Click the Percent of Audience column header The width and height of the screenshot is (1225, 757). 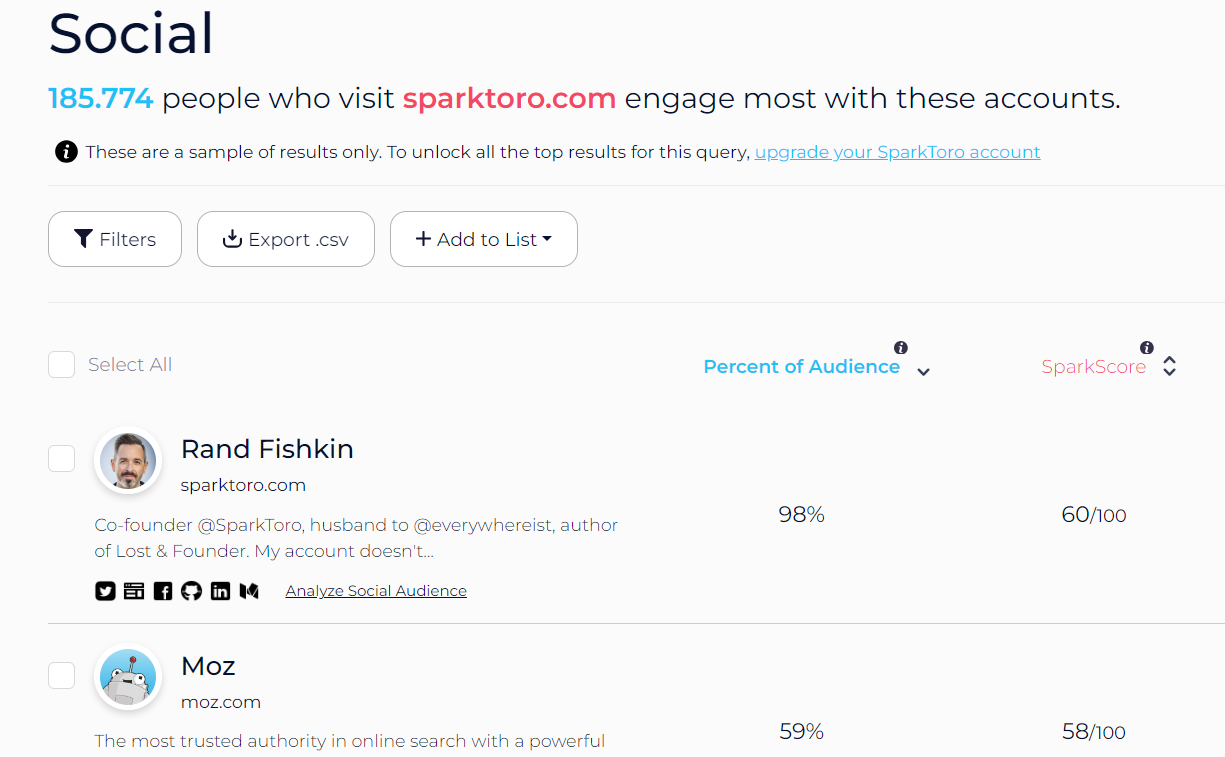801,367
